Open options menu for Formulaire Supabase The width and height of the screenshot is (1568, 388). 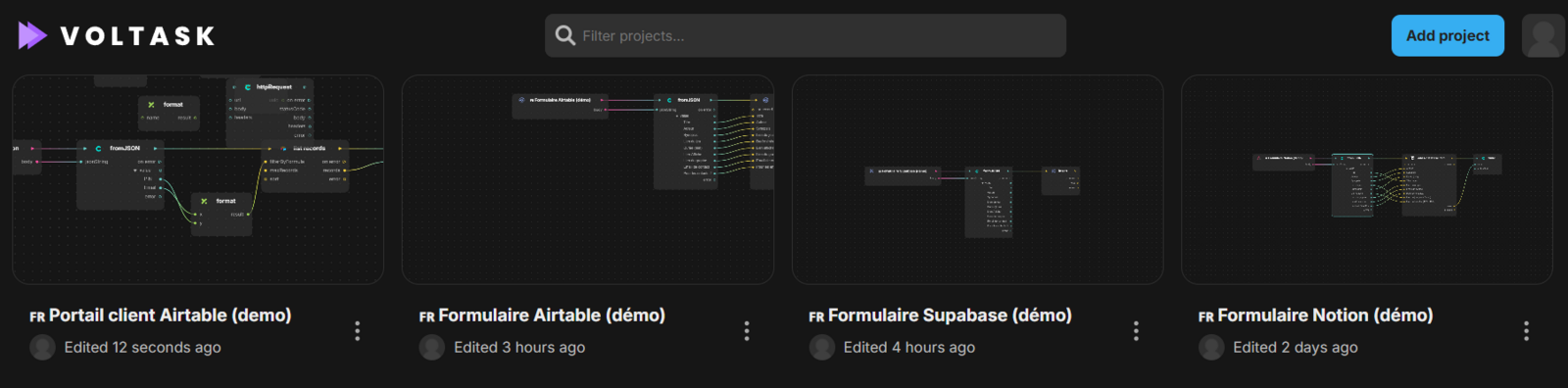1137,331
